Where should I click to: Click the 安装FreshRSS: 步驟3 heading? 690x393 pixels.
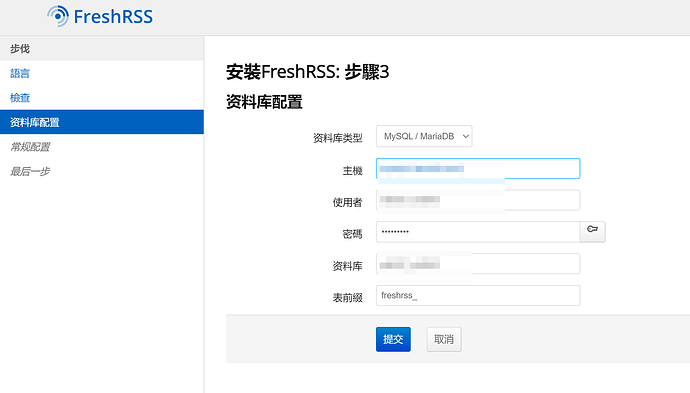pyautogui.click(x=307, y=72)
